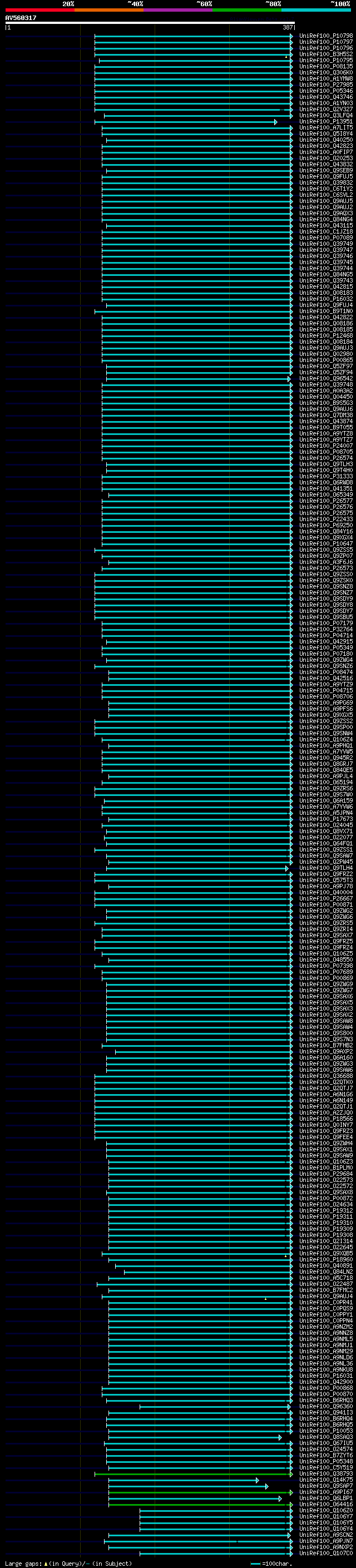Screen dimensions: 356x1568
Task: Choose hit UniRef100_A7LIT5
Action: [326, 127]
